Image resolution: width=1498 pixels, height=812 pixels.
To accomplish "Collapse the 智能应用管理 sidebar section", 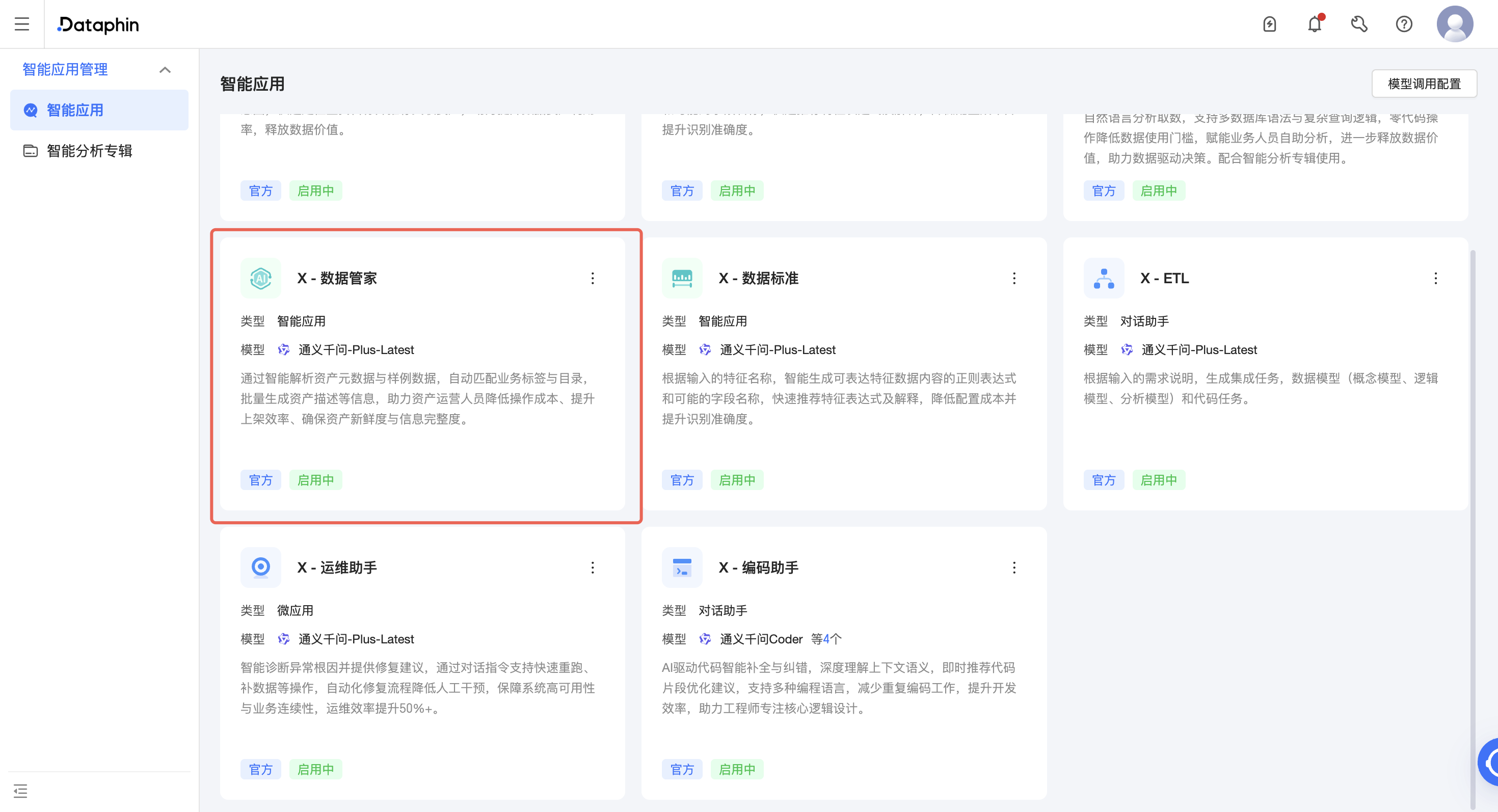I will pyautogui.click(x=165, y=69).
